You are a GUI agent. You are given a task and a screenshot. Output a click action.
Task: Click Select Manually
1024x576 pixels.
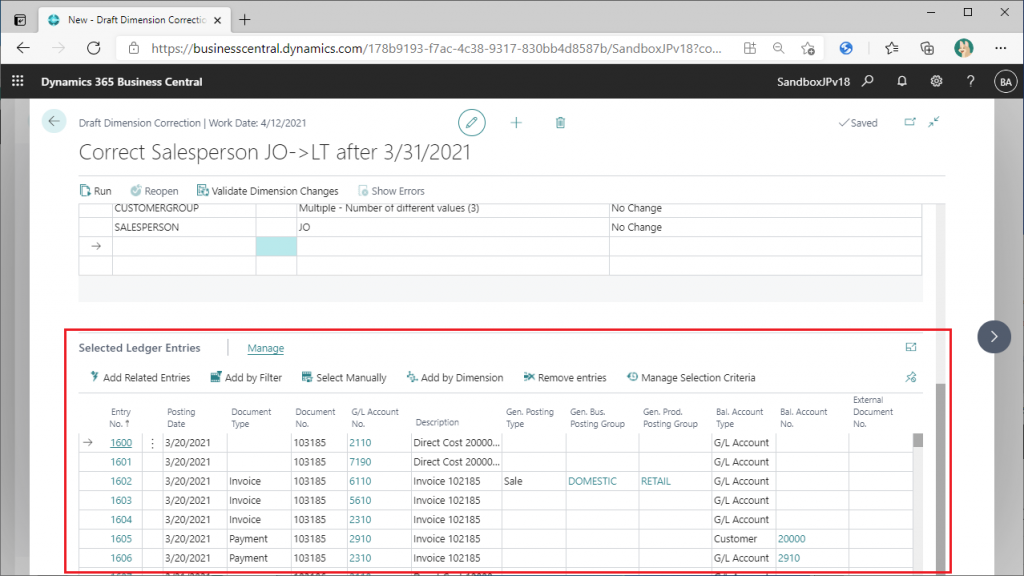(344, 377)
